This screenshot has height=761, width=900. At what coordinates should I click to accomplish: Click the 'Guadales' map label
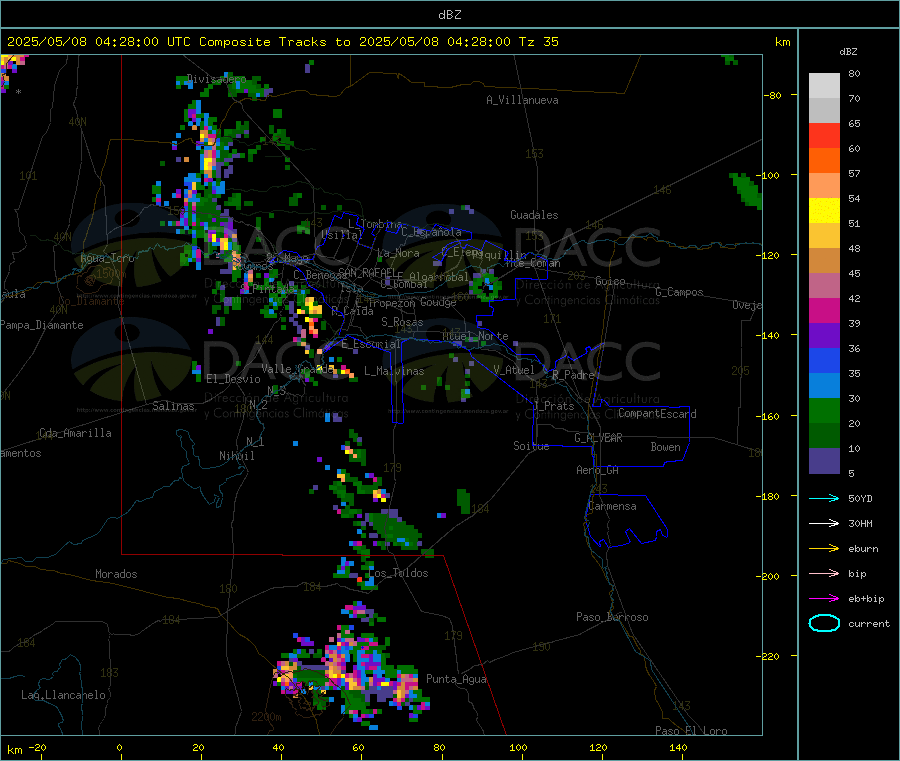(x=534, y=215)
